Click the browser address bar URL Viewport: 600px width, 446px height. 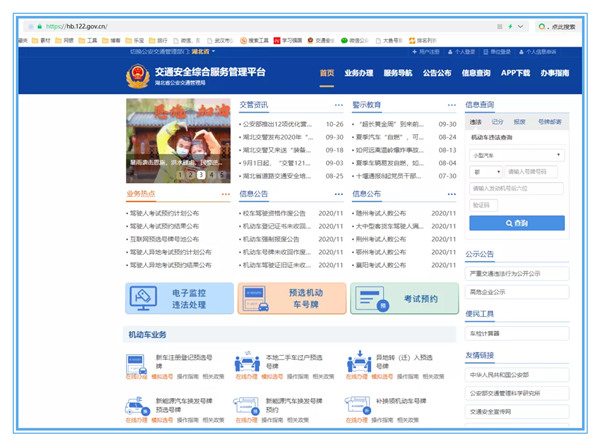pos(77,26)
